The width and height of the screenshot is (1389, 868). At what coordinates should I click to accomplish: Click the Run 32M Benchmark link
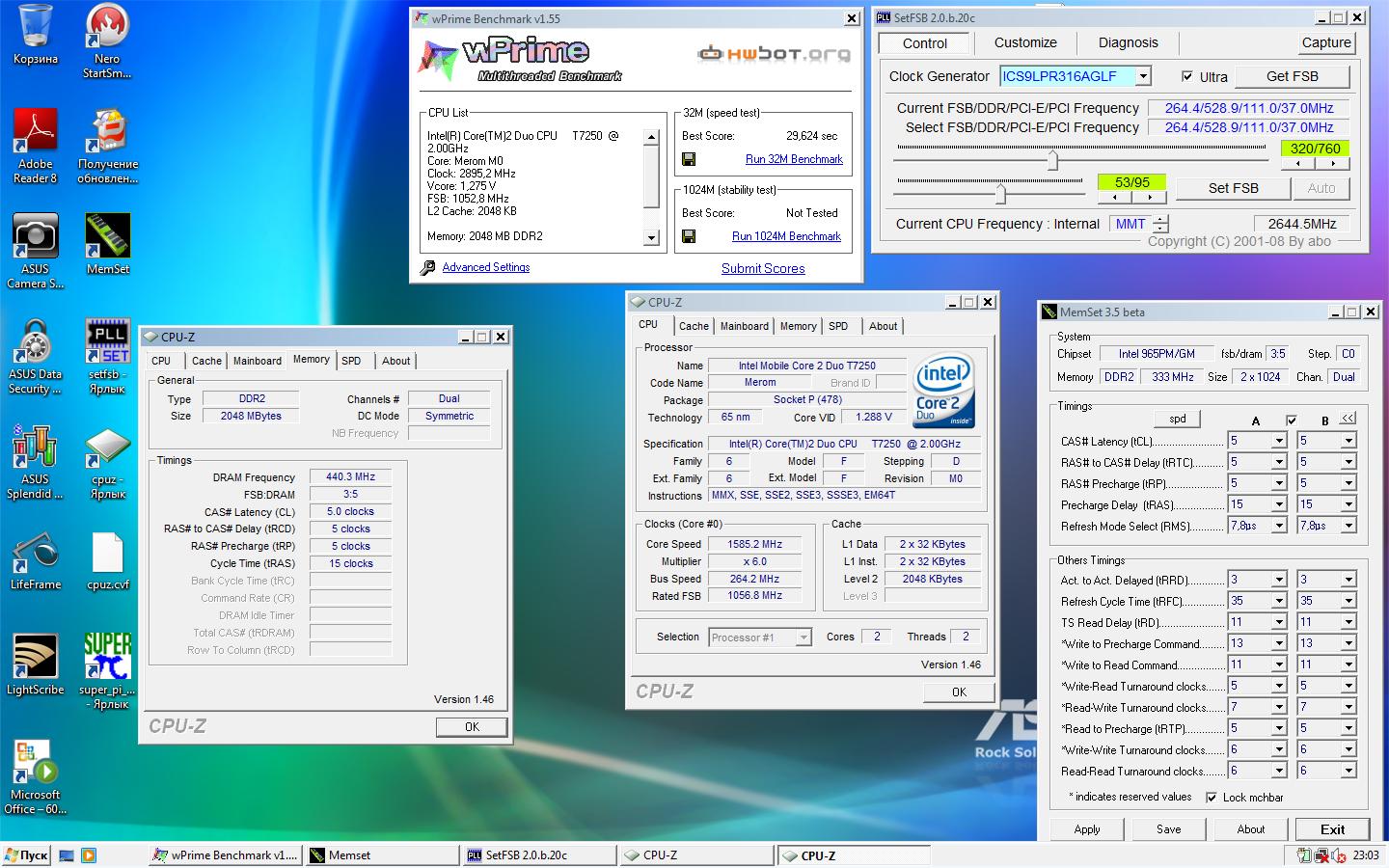[x=794, y=159]
